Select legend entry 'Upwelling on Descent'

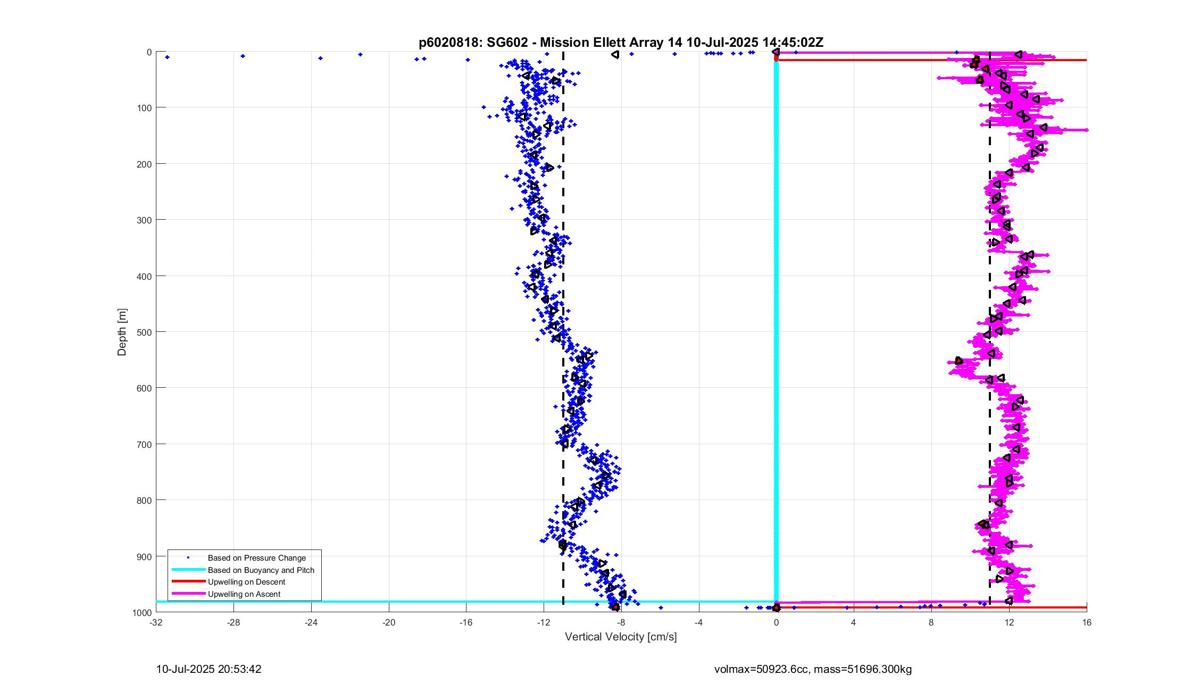(247, 581)
